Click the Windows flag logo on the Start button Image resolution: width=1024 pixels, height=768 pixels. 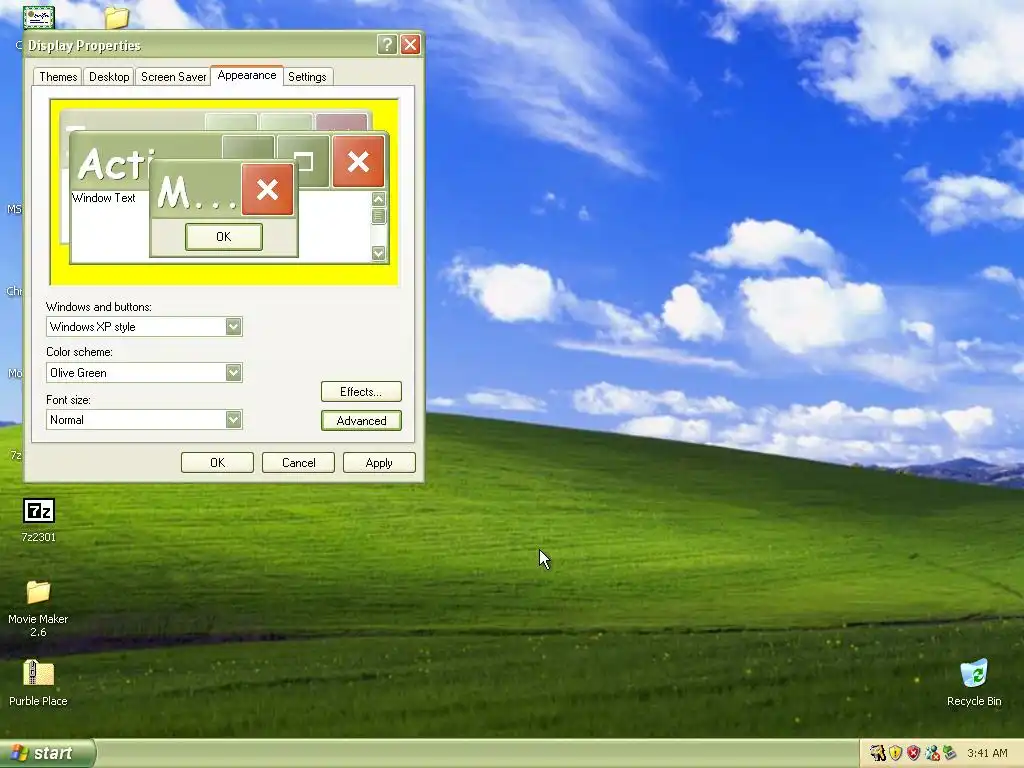pos(20,753)
